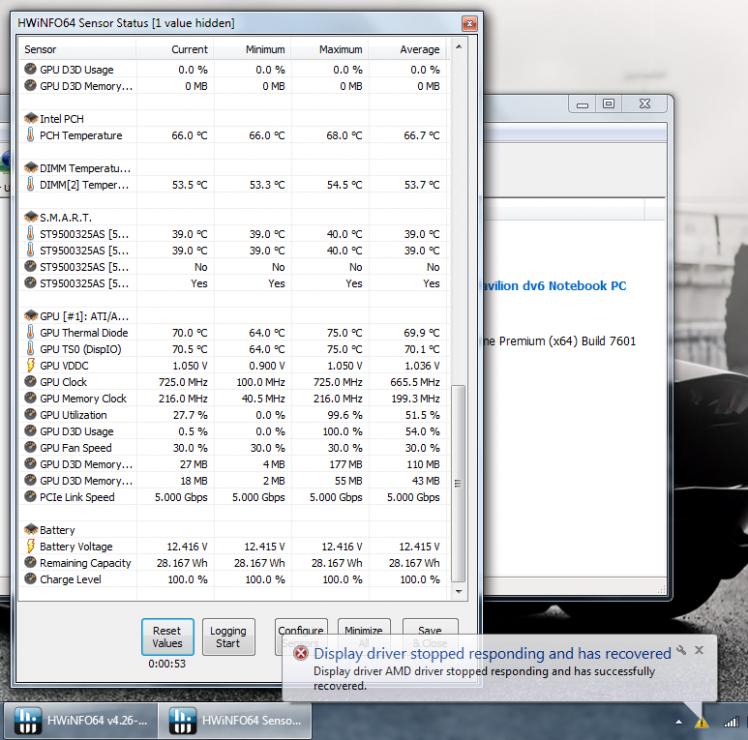This screenshot has height=740, width=748.
Task: Select the S.M.A.R.T. group chip icon
Action: click(30, 217)
